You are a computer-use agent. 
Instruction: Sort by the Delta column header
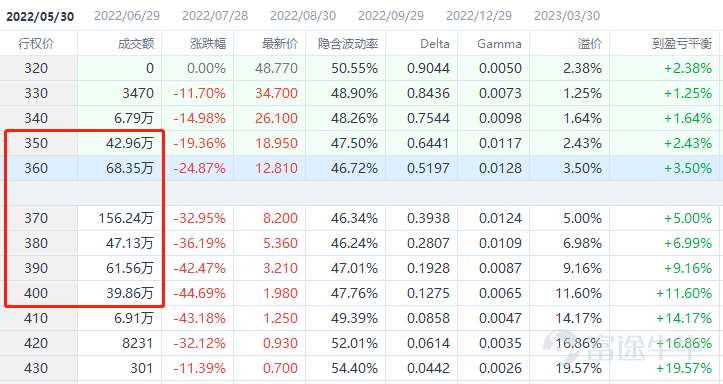(435, 44)
